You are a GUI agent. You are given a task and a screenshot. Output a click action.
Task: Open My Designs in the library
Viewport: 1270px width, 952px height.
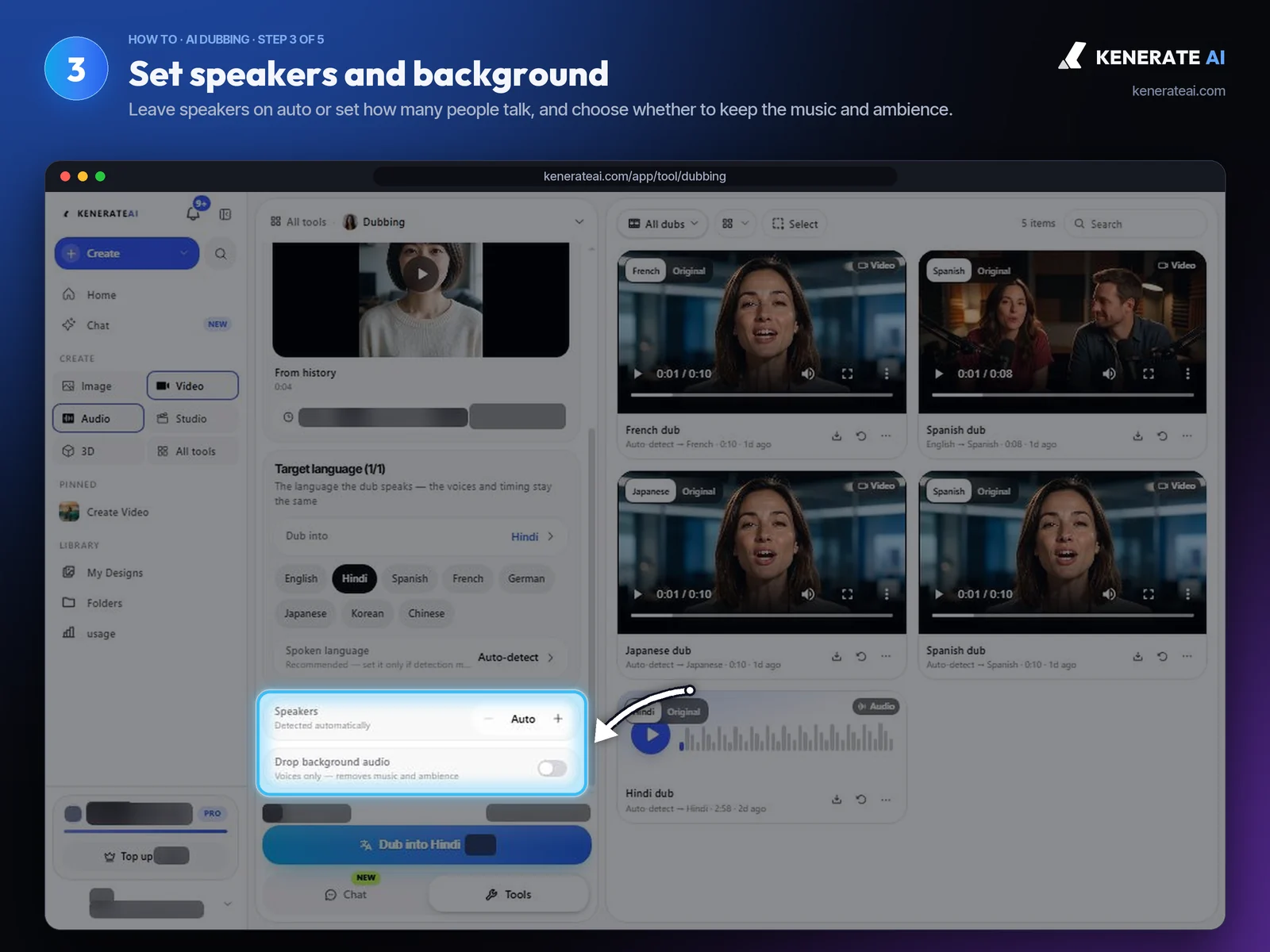(x=115, y=573)
